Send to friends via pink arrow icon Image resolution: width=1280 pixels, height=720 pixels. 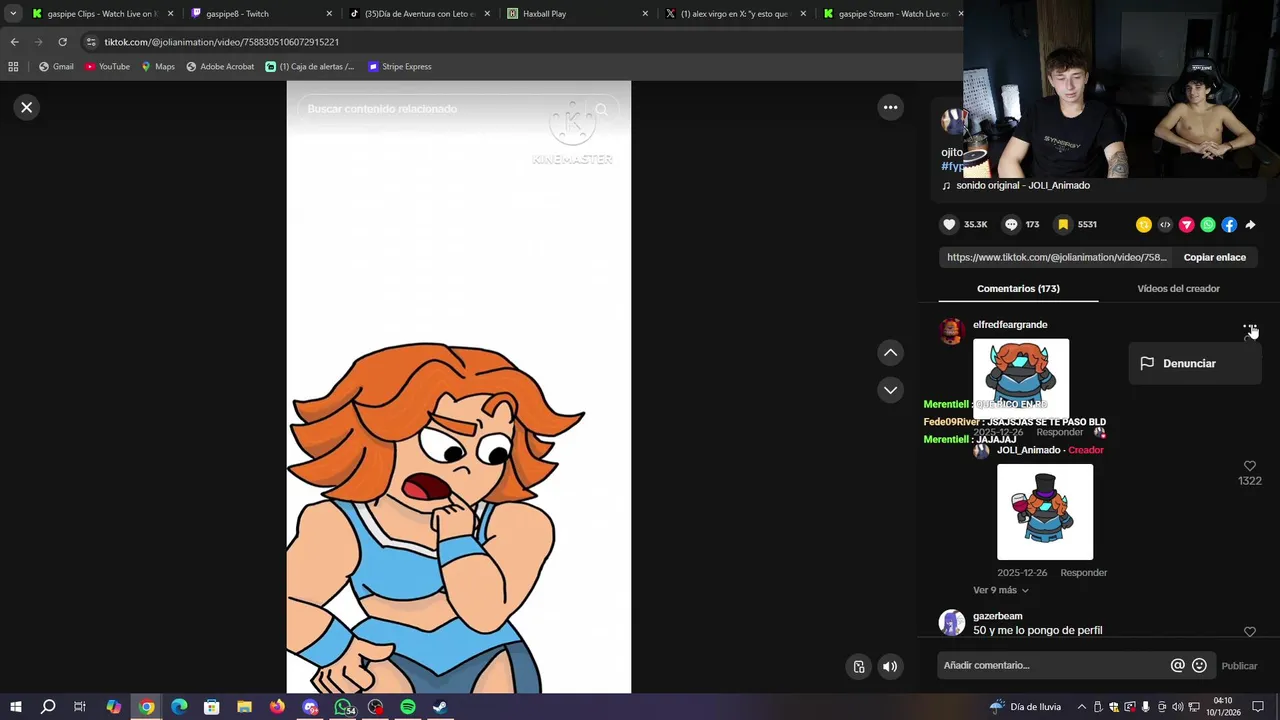[1186, 225]
